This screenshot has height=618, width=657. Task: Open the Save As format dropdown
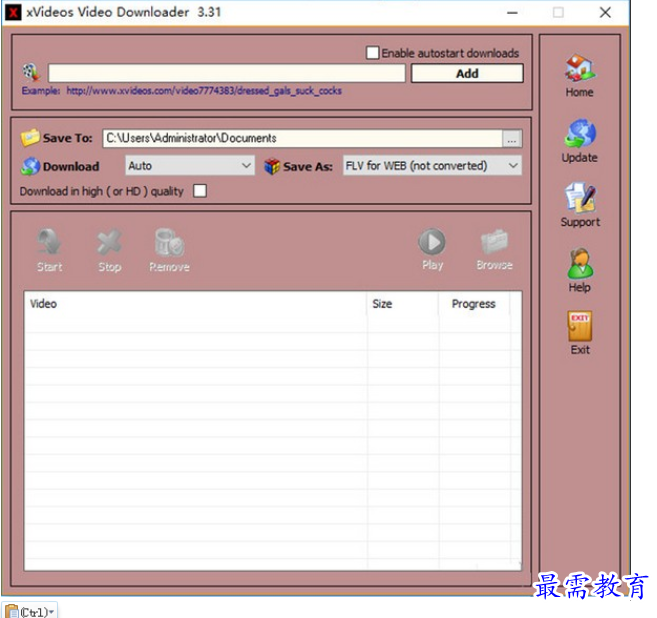[432, 165]
